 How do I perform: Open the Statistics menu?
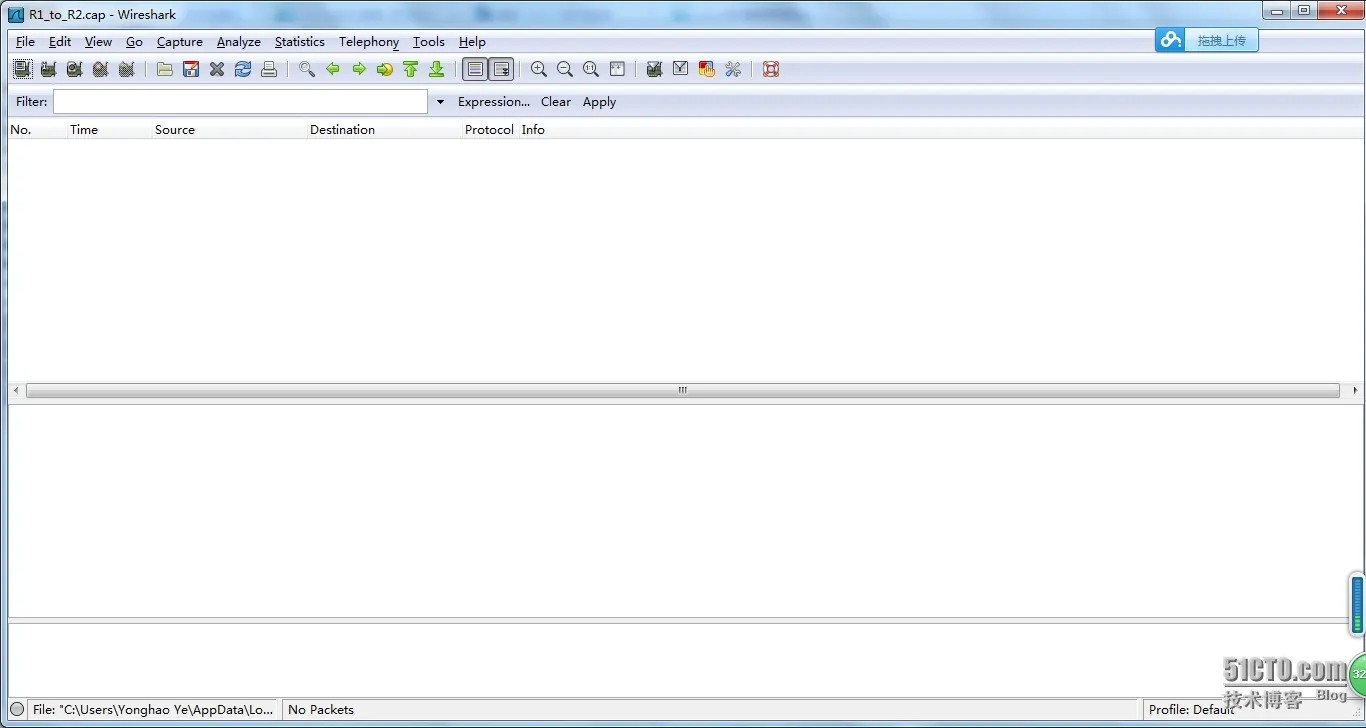click(x=300, y=42)
